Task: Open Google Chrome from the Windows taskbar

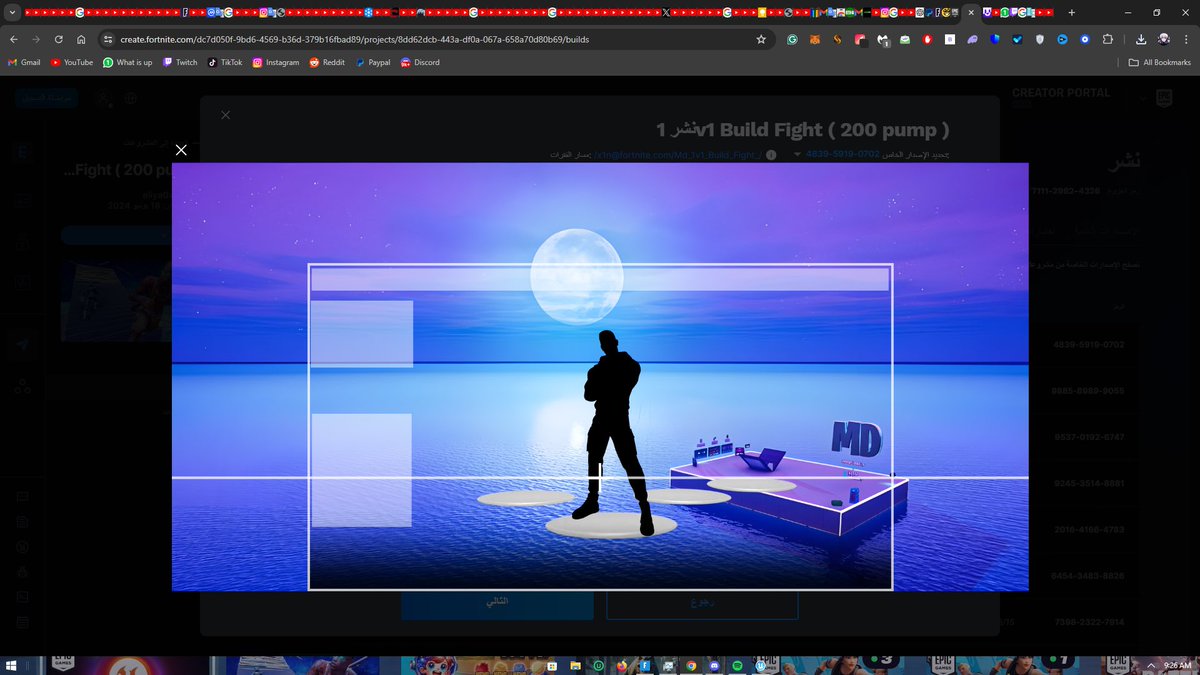Action: pyautogui.click(x=690, y=665)
